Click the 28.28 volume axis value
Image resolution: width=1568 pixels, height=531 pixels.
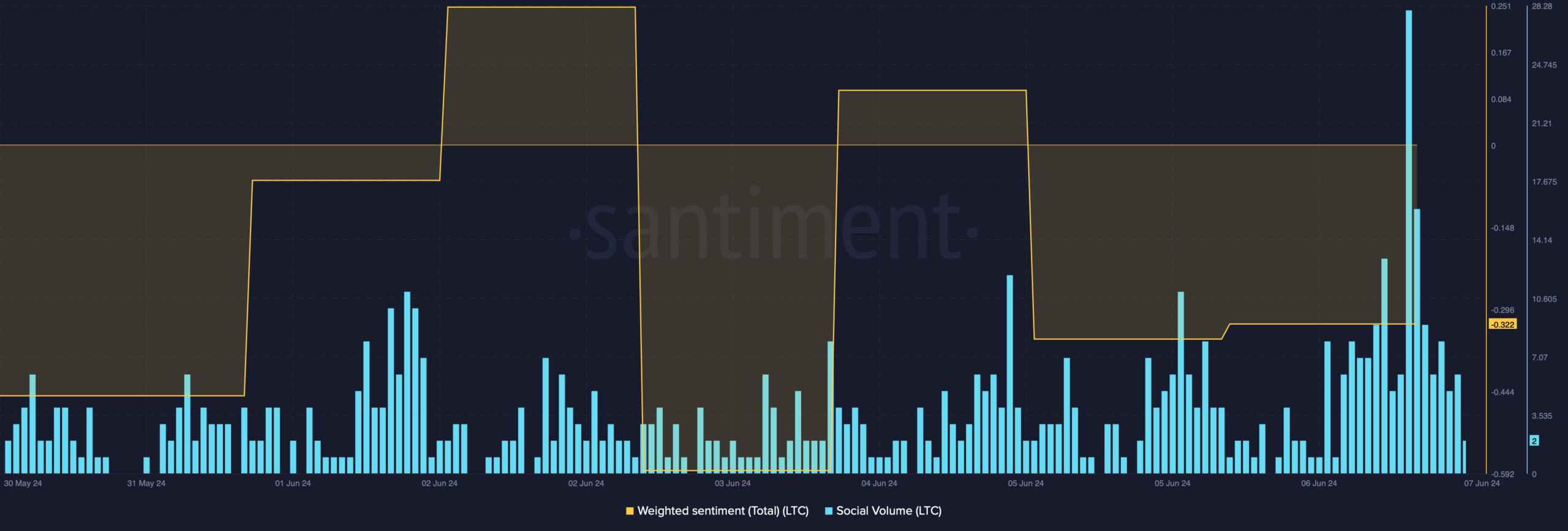1542,6
